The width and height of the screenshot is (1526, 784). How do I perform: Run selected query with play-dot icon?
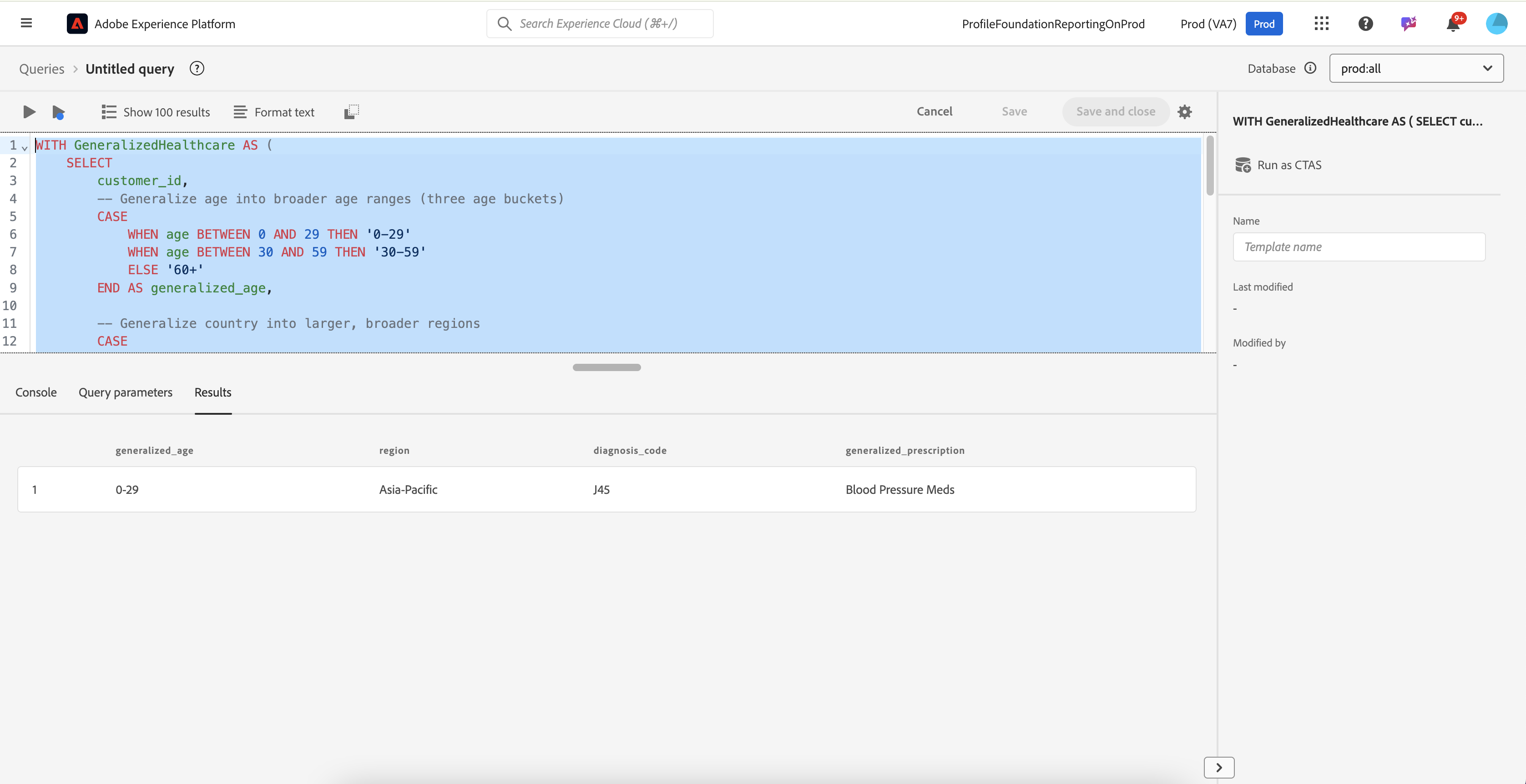[58, 112]
